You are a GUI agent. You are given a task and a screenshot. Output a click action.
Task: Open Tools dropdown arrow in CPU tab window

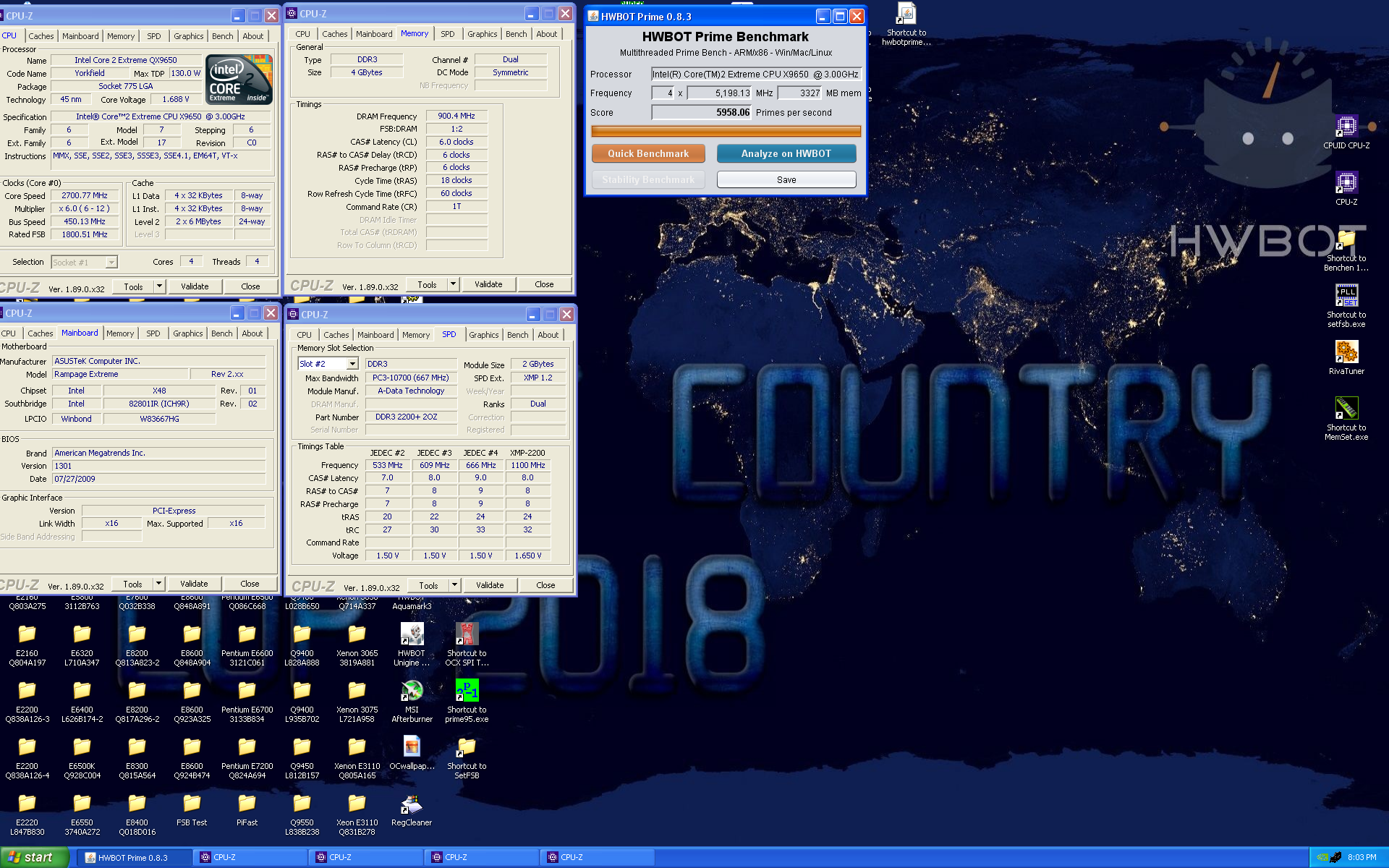click(x=159, y=286)
